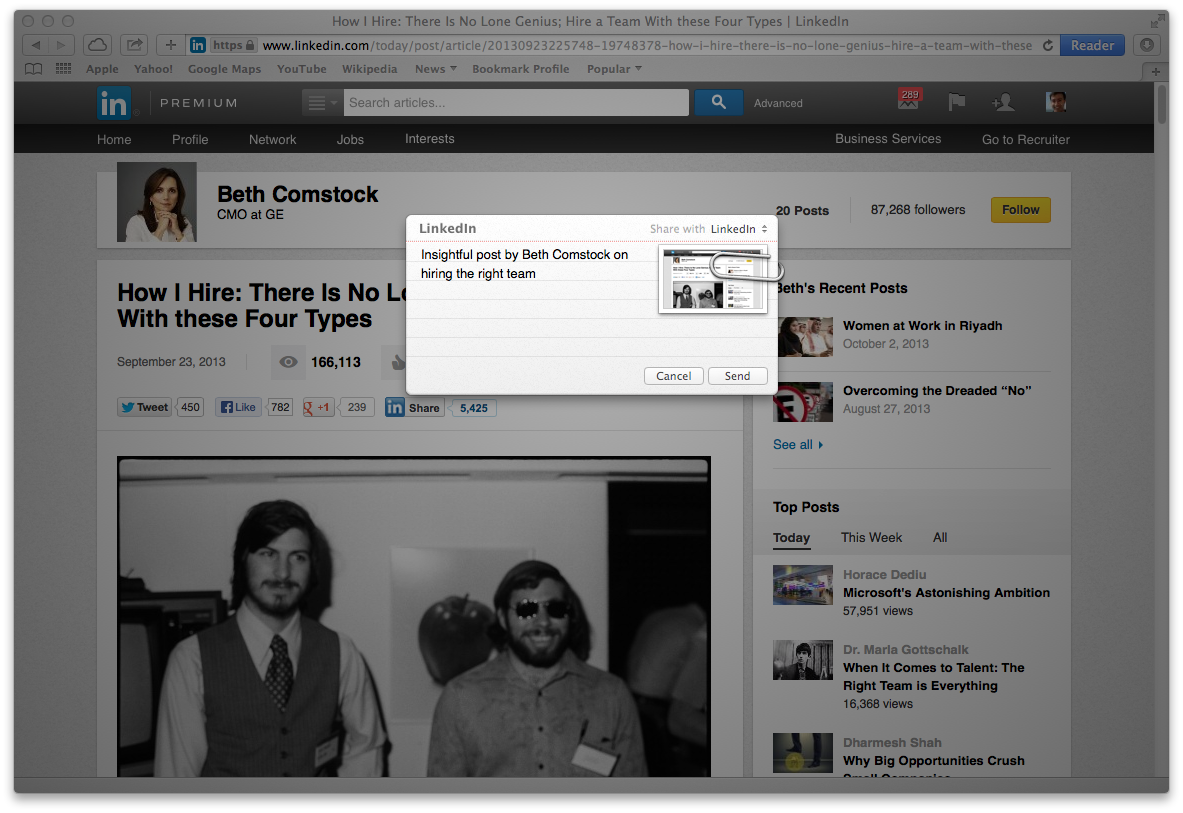Click the Bookmark Profile bookmarklet
Screen dimensions: 1183x813
[521, 69]
